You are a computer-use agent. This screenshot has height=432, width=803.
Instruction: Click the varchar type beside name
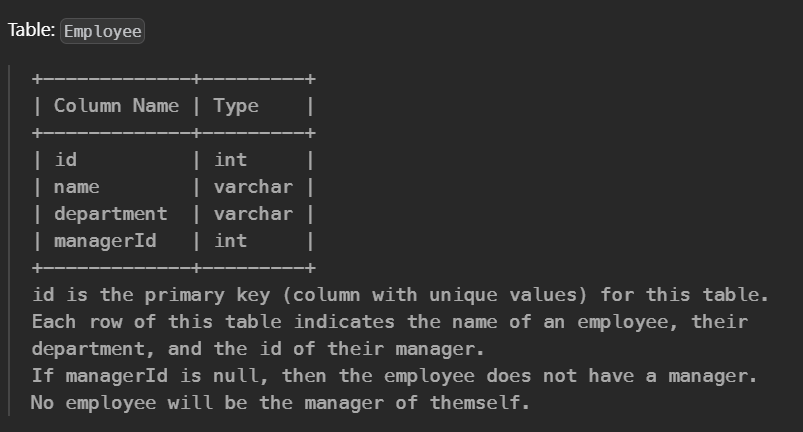click(253, 187)
